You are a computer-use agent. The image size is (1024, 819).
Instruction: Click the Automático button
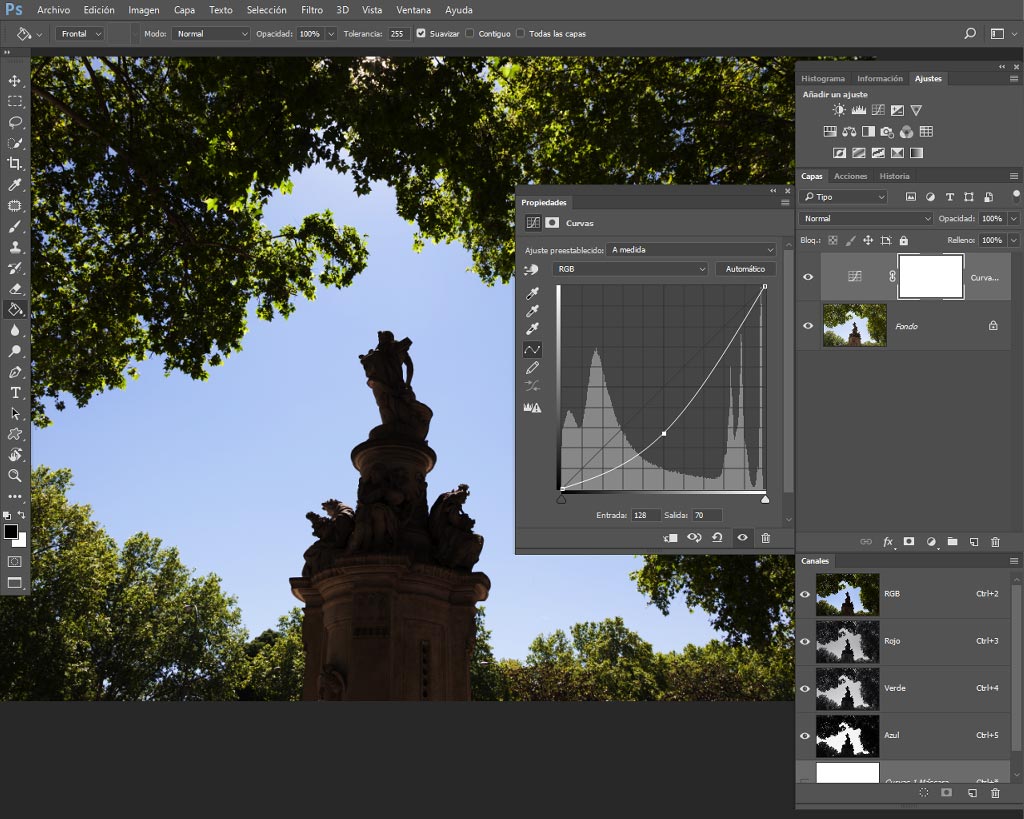click(x=745, y=269)
